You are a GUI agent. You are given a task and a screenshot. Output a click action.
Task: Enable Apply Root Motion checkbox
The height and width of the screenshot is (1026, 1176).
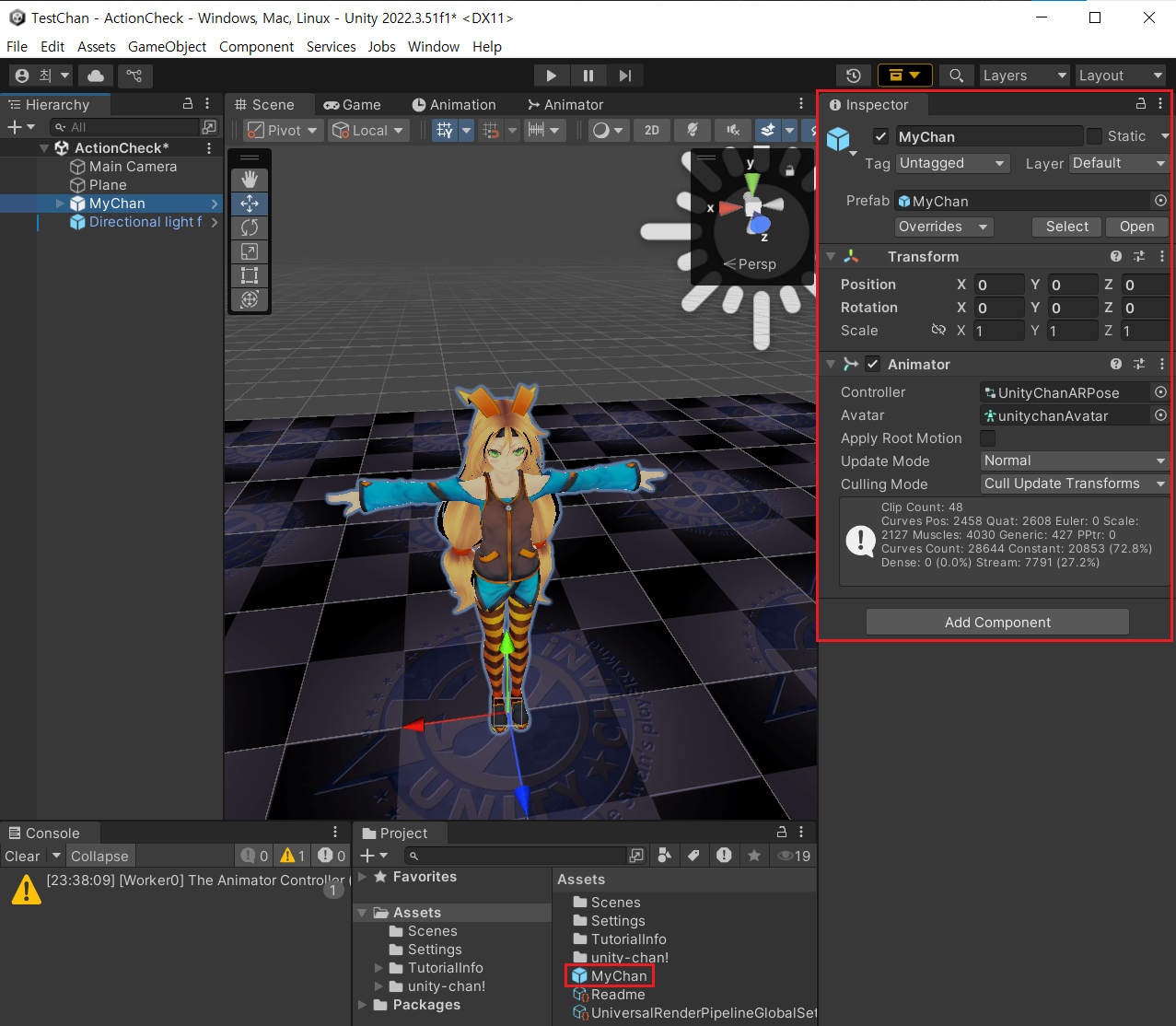(988, 438)
